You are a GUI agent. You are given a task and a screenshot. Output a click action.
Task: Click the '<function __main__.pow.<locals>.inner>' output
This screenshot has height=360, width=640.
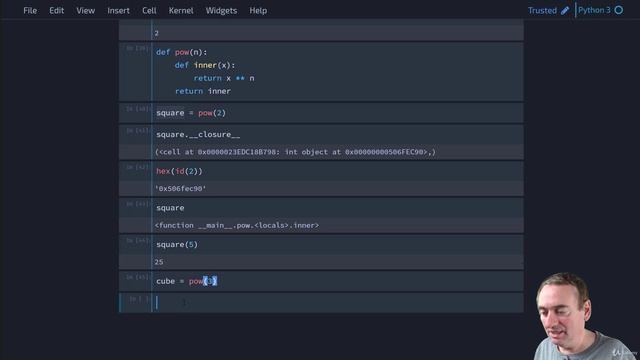[237, 225]
